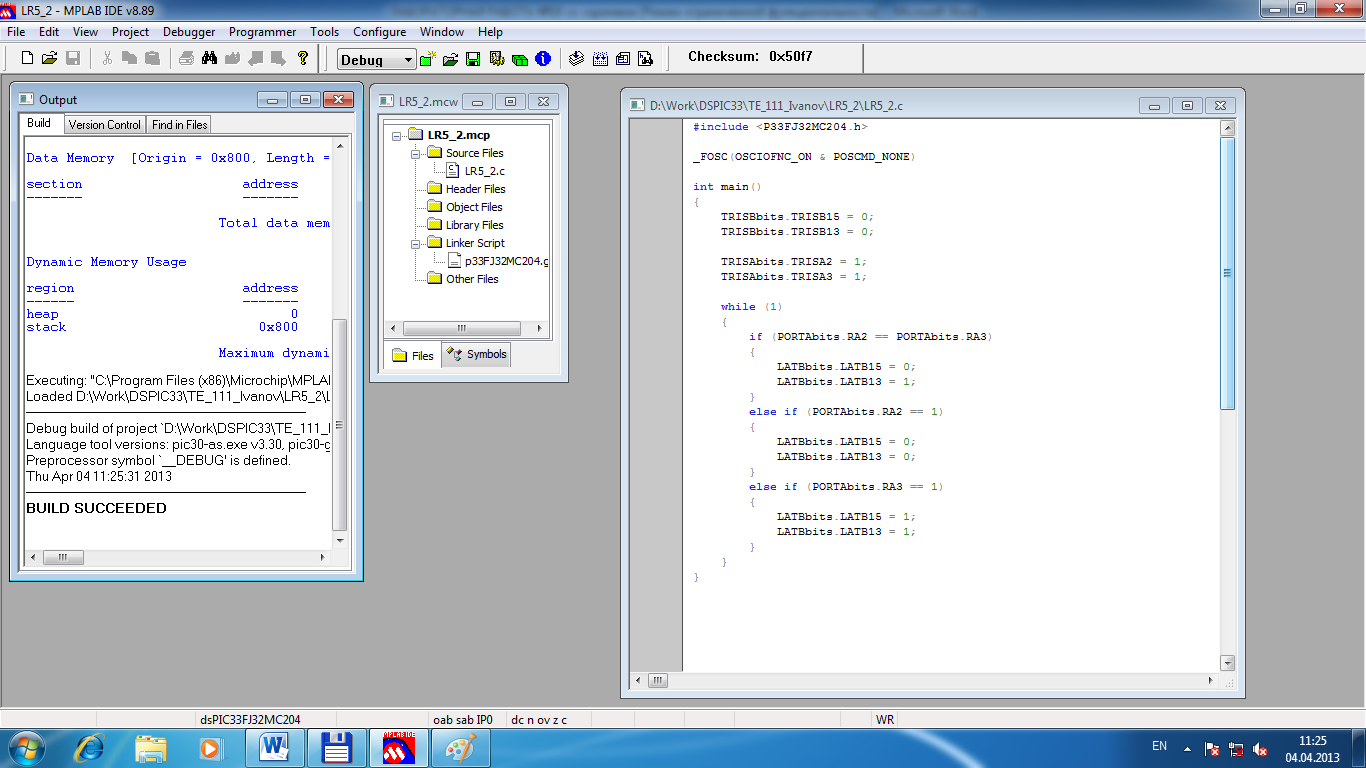
Task: Switch to Find in Files tab
Action: tap(180, 125)
